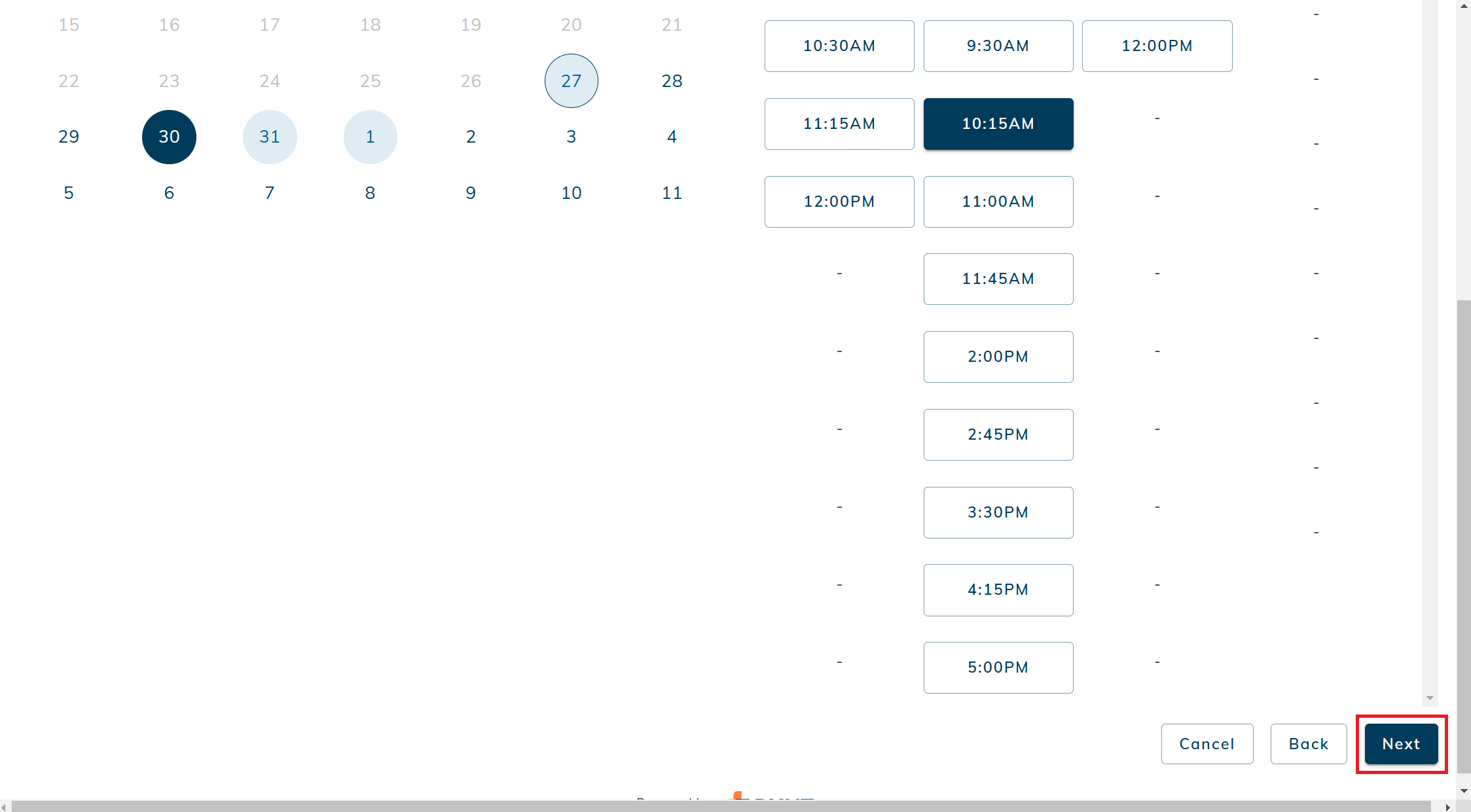
Task: Select the 3:30PM time slot
Action: click(x=998, y=512)
